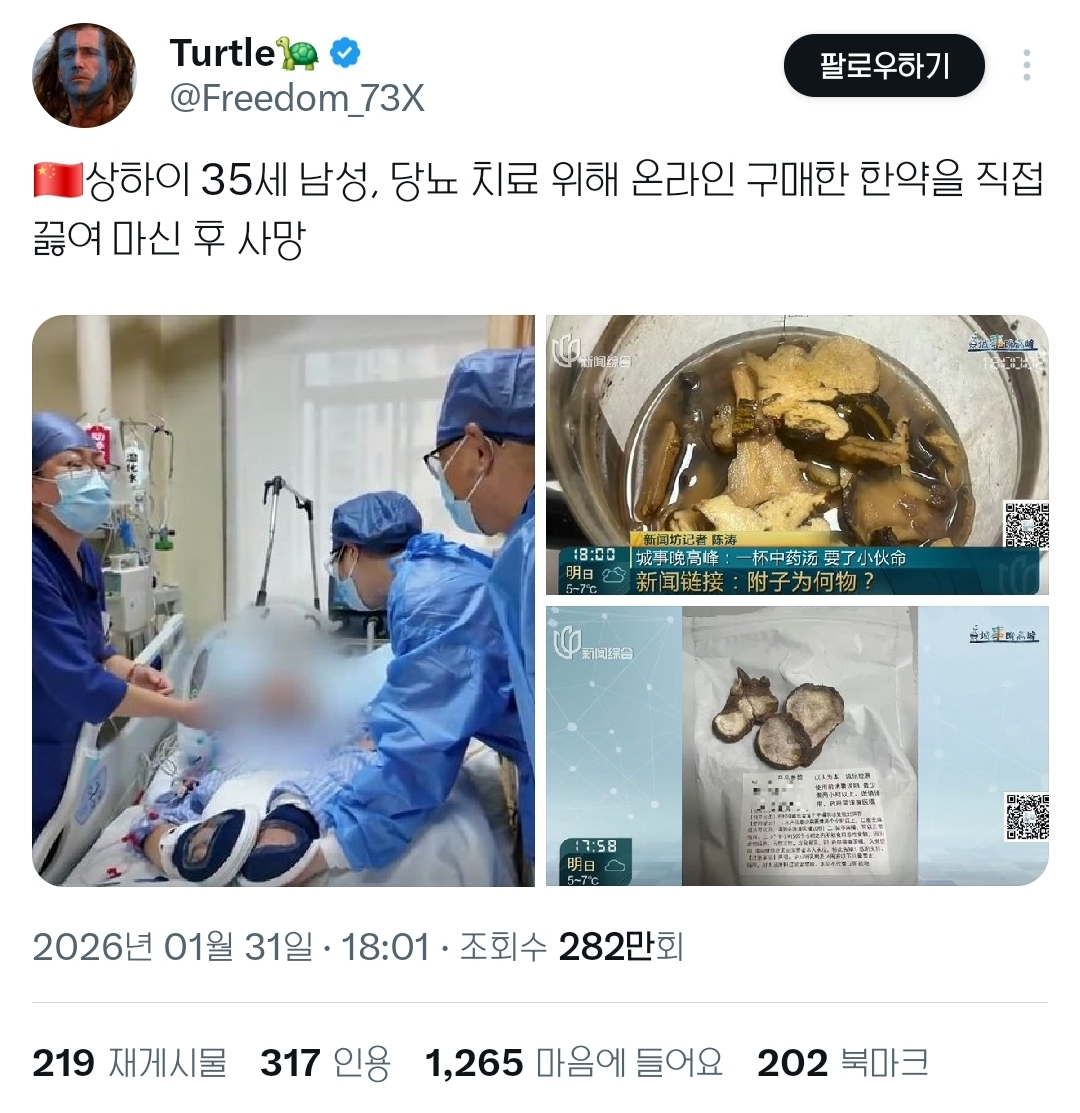Click the 팔로우하기 follow button

click(x=884, y=65)
